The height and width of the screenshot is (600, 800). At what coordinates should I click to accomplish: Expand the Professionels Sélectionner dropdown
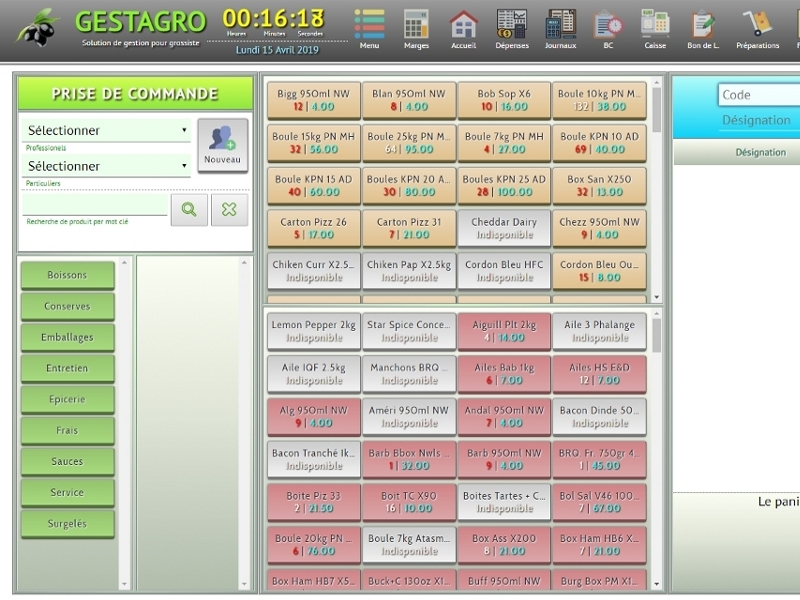pyautogui.click(x=106, y=130)
